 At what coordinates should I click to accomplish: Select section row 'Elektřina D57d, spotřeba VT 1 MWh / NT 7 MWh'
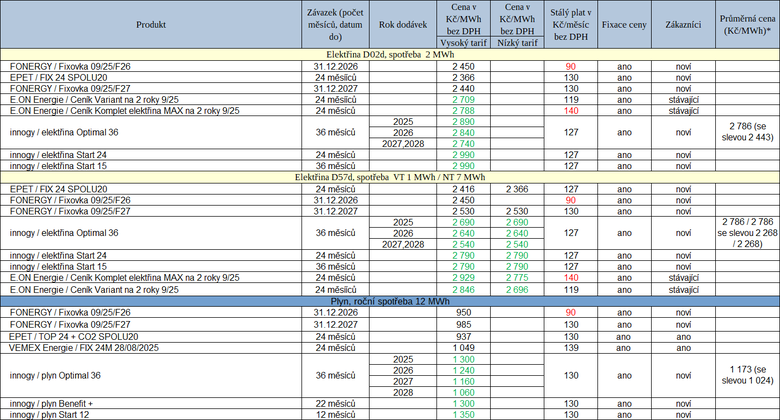390,177
